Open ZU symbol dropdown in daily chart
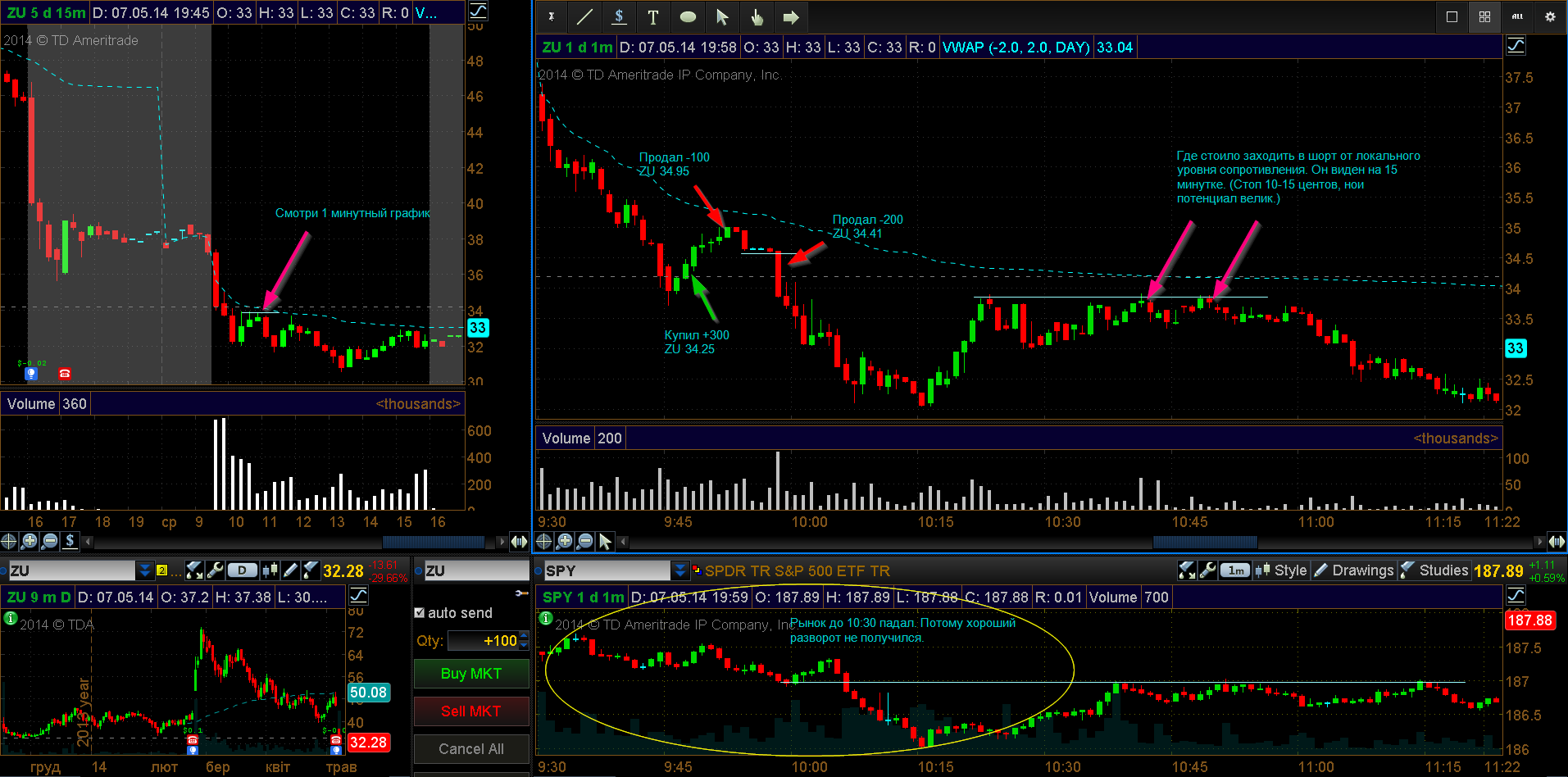Image resolution: width=1568 pixels, height=777 pixels. 145,570
